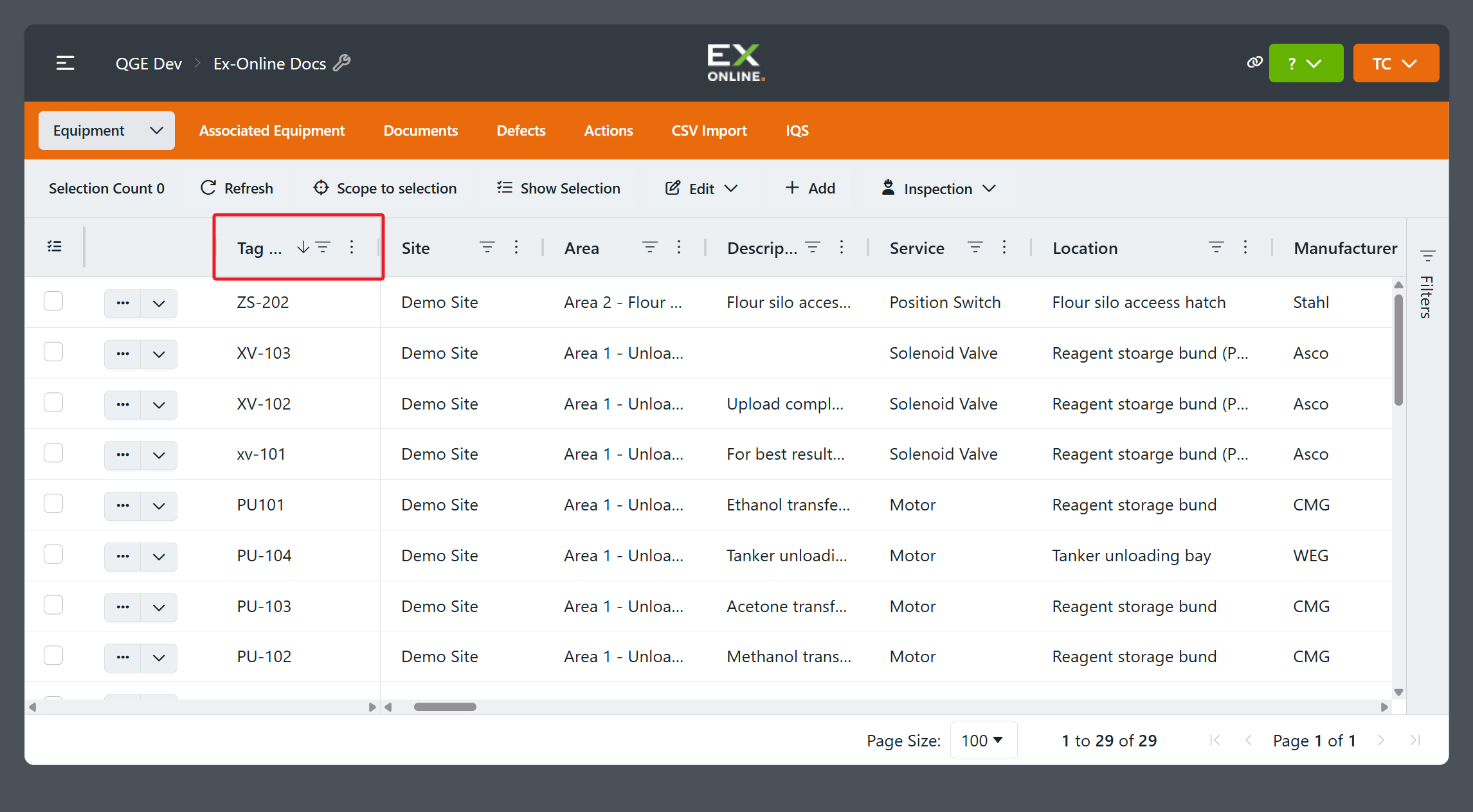Viewport: 1473px width, 812px height.
Task: Open the hamburger navigation menu
Action: click(x=65, y=63)
